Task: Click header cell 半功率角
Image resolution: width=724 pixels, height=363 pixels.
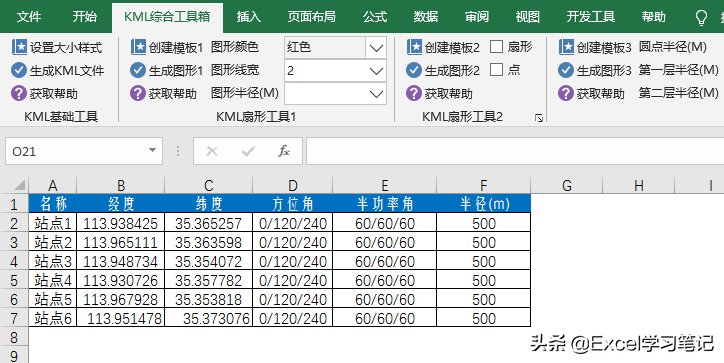Action: (385, 204)
